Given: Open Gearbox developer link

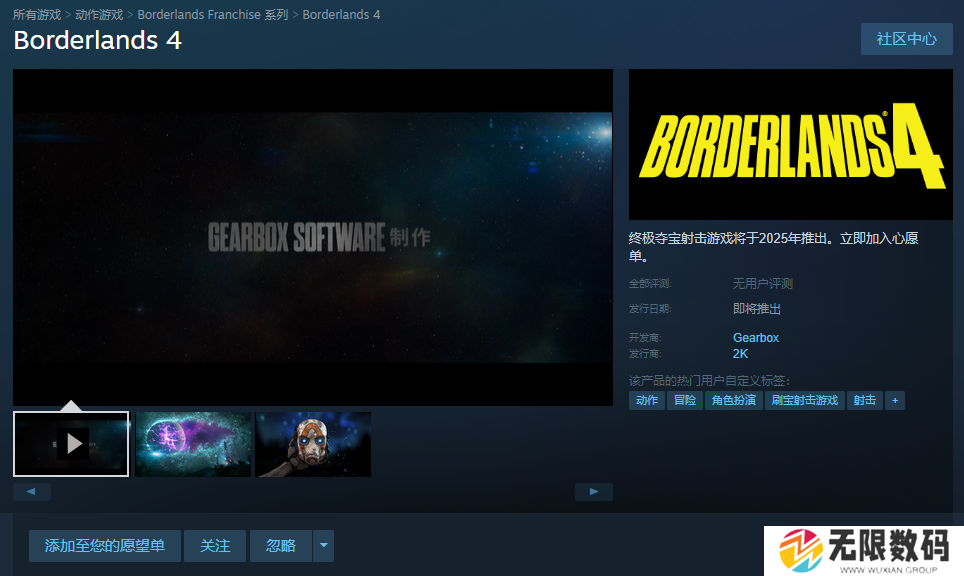Looking at the screenshot, I should 755,338.
